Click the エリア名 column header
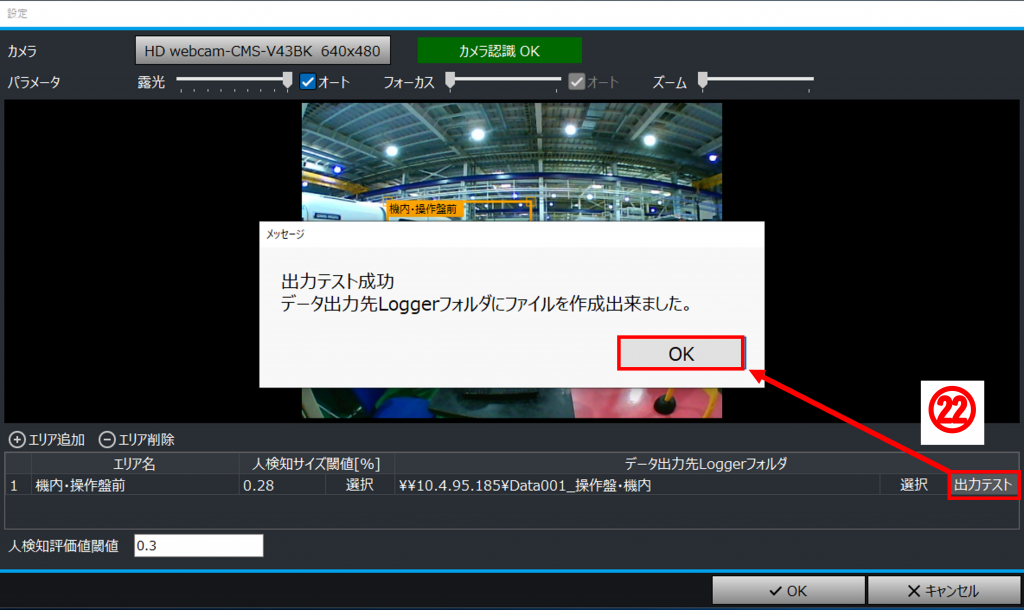 [135, 464]
